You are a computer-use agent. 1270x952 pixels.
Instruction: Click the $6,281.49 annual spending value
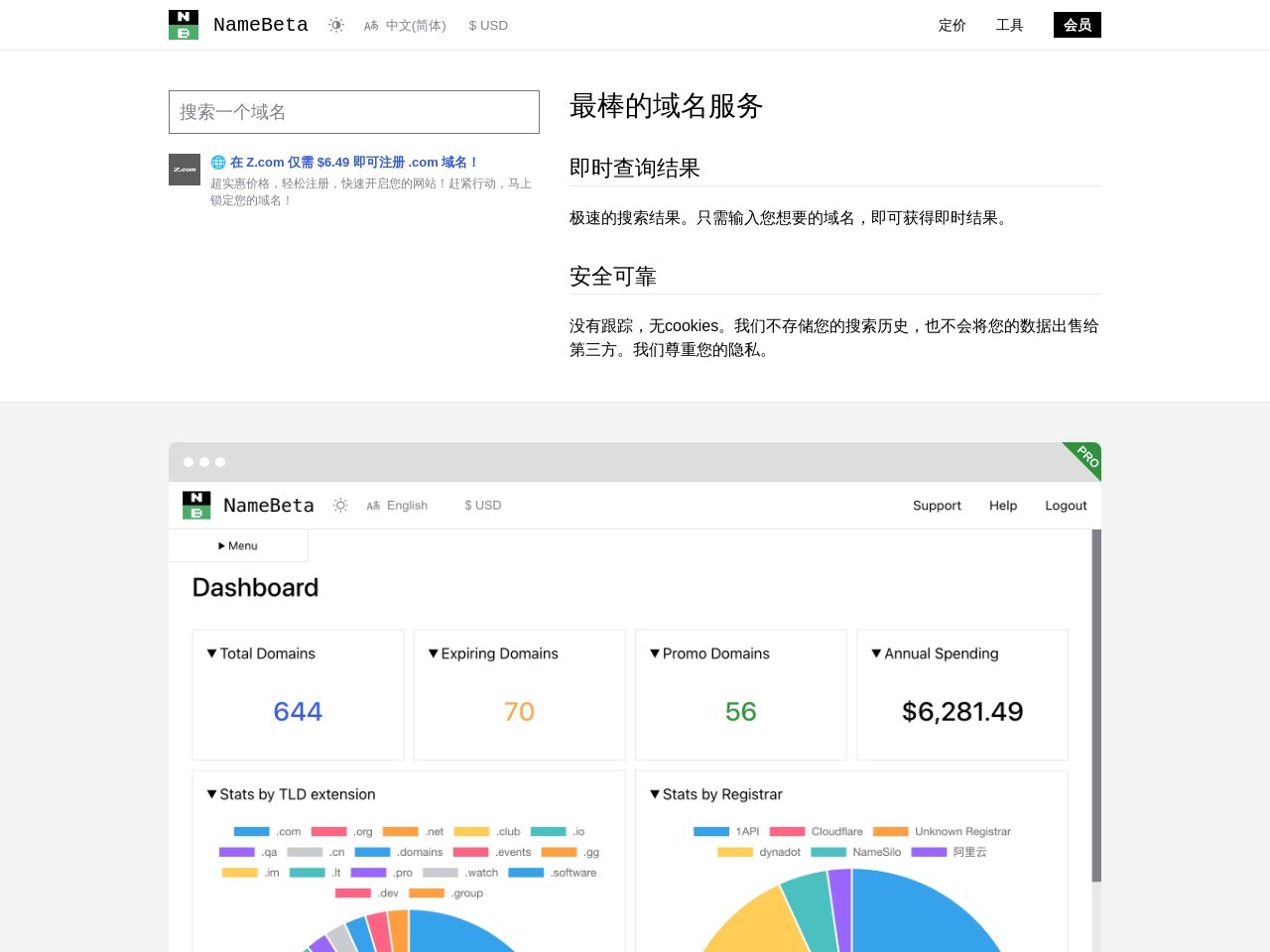pyautogui.click(x=962, y=711)
